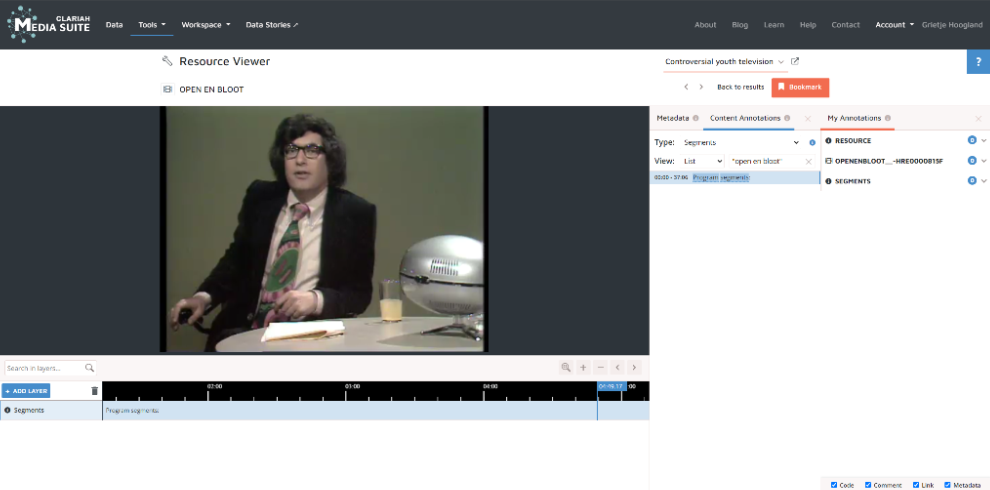Open the Type Segments dropdown
990x490 pixels.
(x=741, y=142)
